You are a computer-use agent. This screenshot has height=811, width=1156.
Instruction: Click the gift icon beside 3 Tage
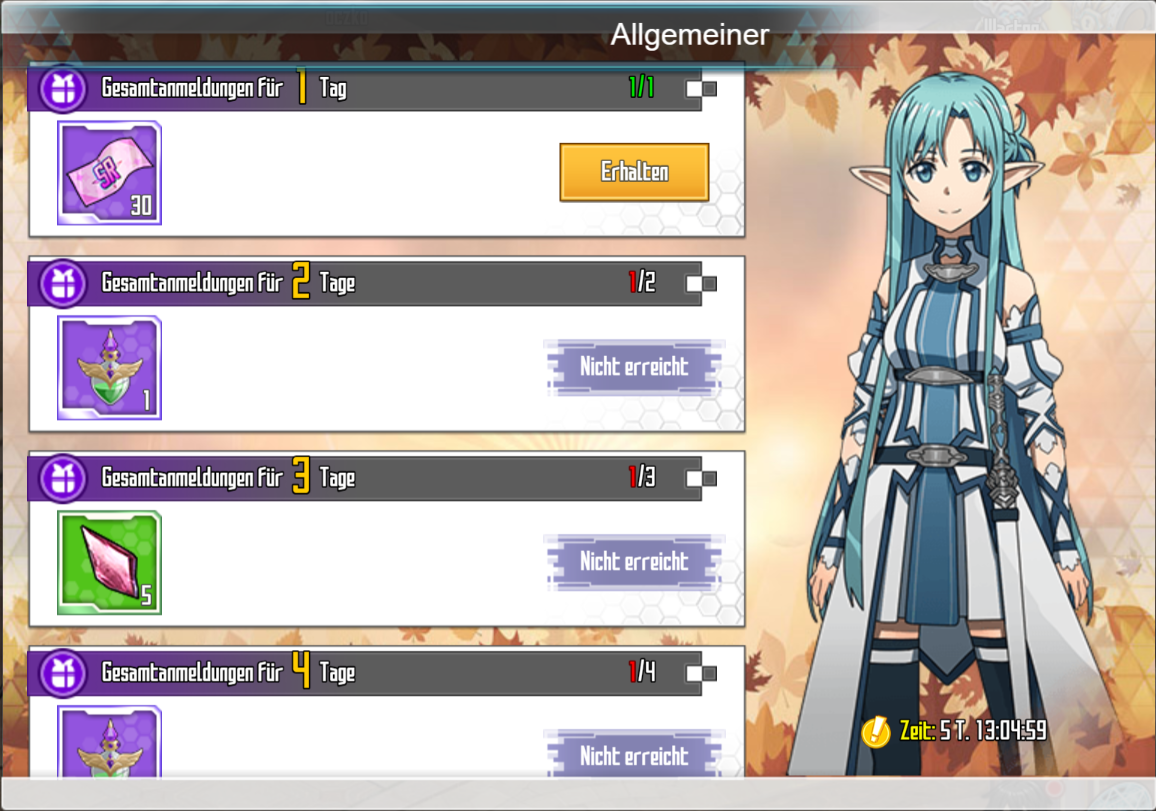(x=63, y=478)
